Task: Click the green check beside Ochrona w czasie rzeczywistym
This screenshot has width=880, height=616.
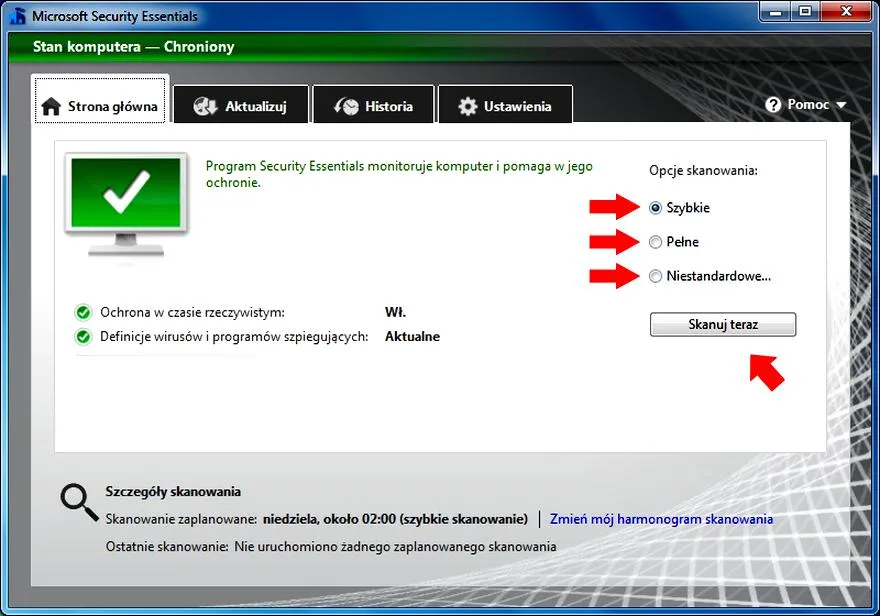Action: point(83,312)
